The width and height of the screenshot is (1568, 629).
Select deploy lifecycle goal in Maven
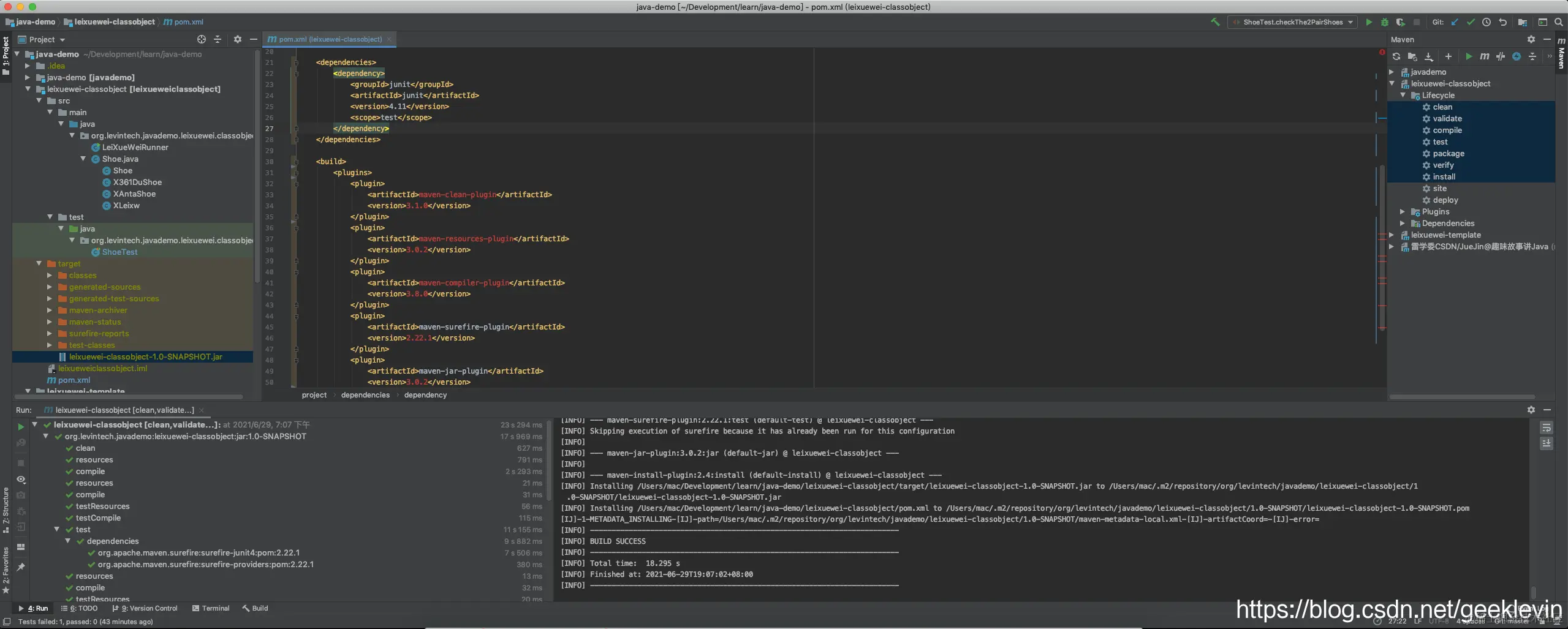[1445, 200]
